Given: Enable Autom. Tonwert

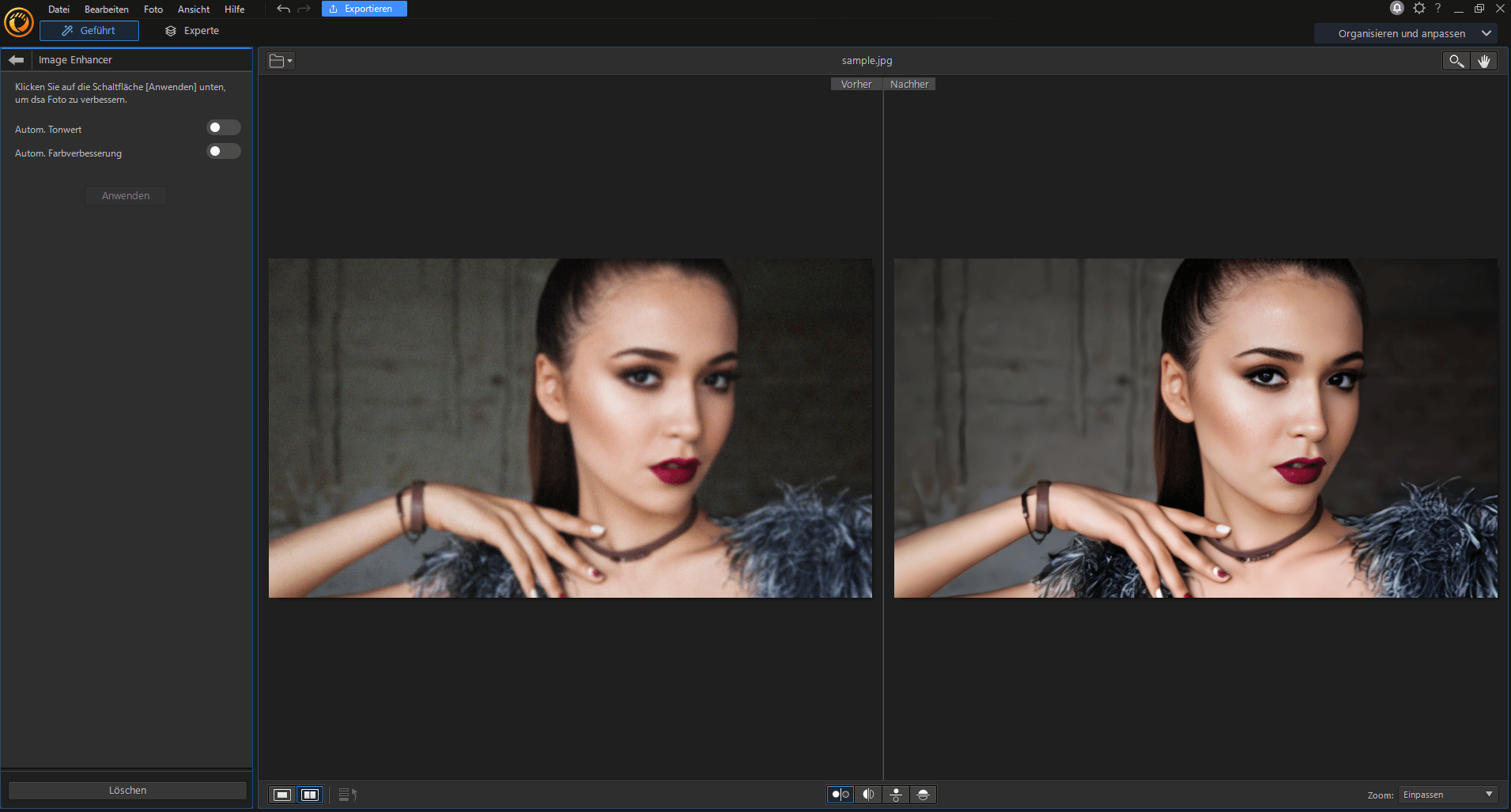Looking at the screenshot, I should point(223,127).
